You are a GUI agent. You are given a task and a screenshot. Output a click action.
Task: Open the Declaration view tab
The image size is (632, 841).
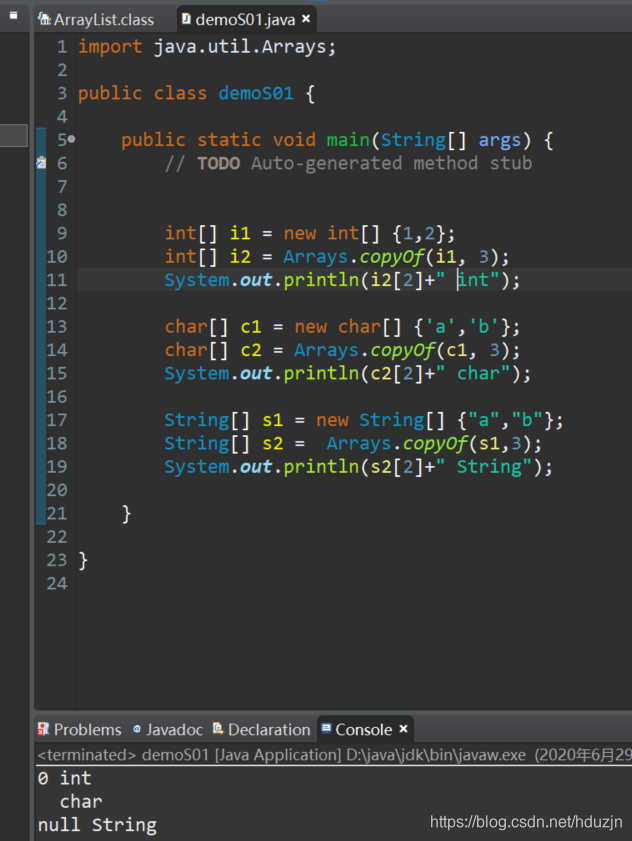262,729
